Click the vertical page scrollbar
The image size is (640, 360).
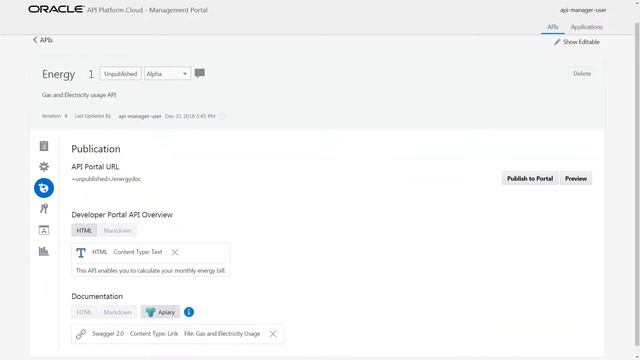tap(637, 184)
